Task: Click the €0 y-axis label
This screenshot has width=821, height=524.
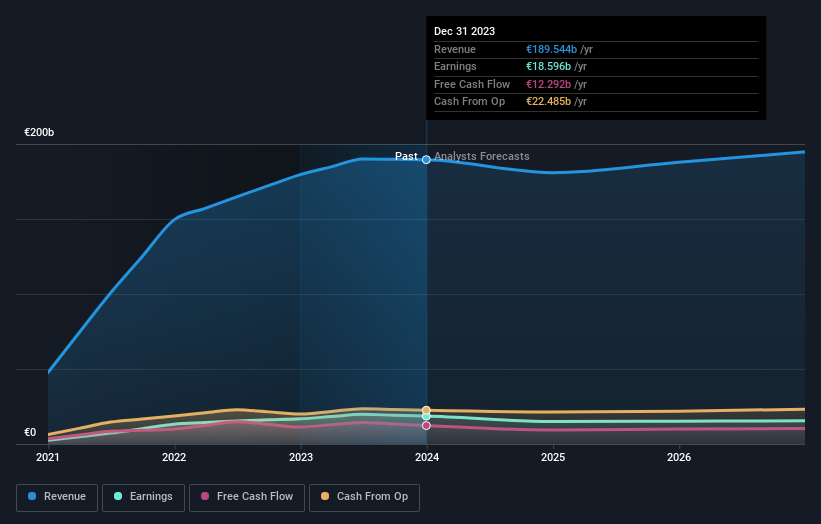Action: point(30,432)
